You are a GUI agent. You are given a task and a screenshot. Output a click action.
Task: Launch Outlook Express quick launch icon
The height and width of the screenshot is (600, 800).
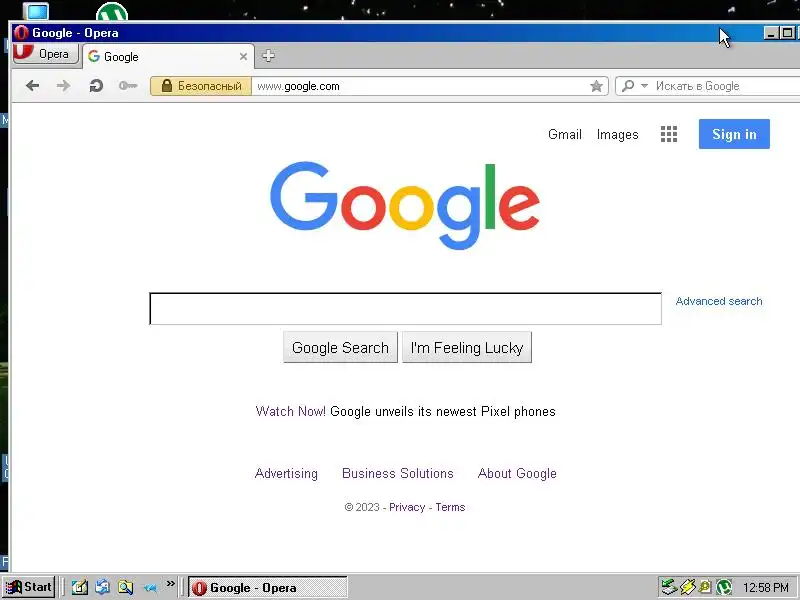coord(103,587)
